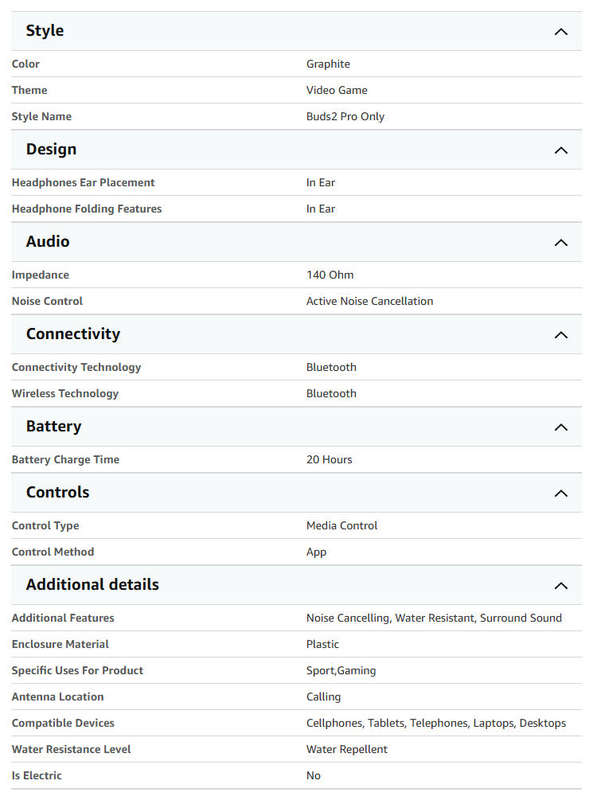Click the 20 Hours charge time value
Viewport: 593px width, 800px height.
[329, 459]
